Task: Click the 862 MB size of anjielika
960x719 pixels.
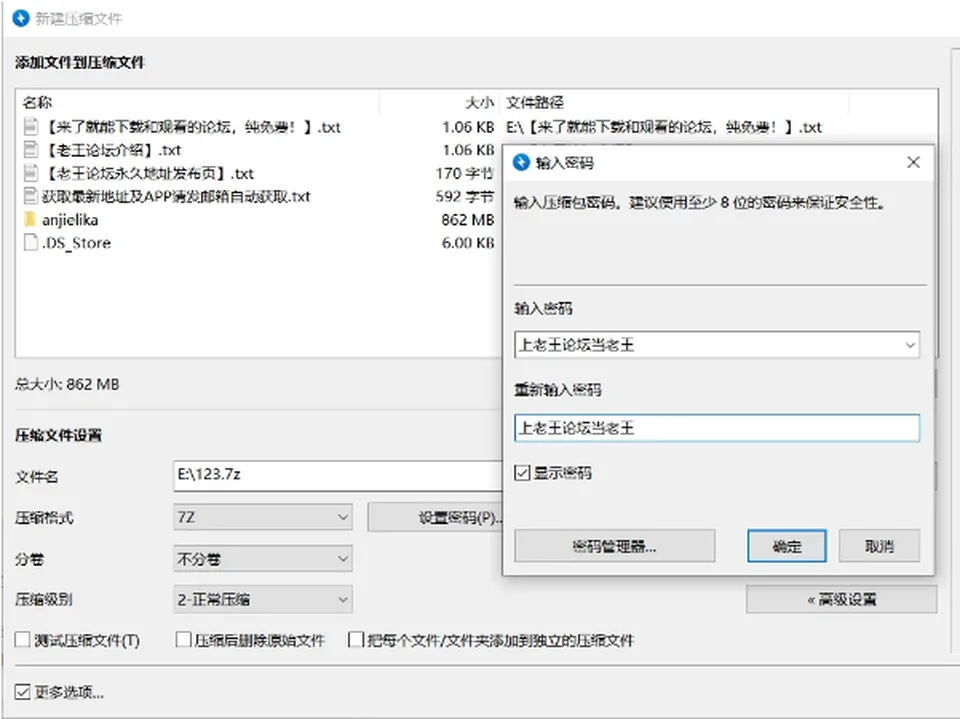Action: [x=468, y=220]
